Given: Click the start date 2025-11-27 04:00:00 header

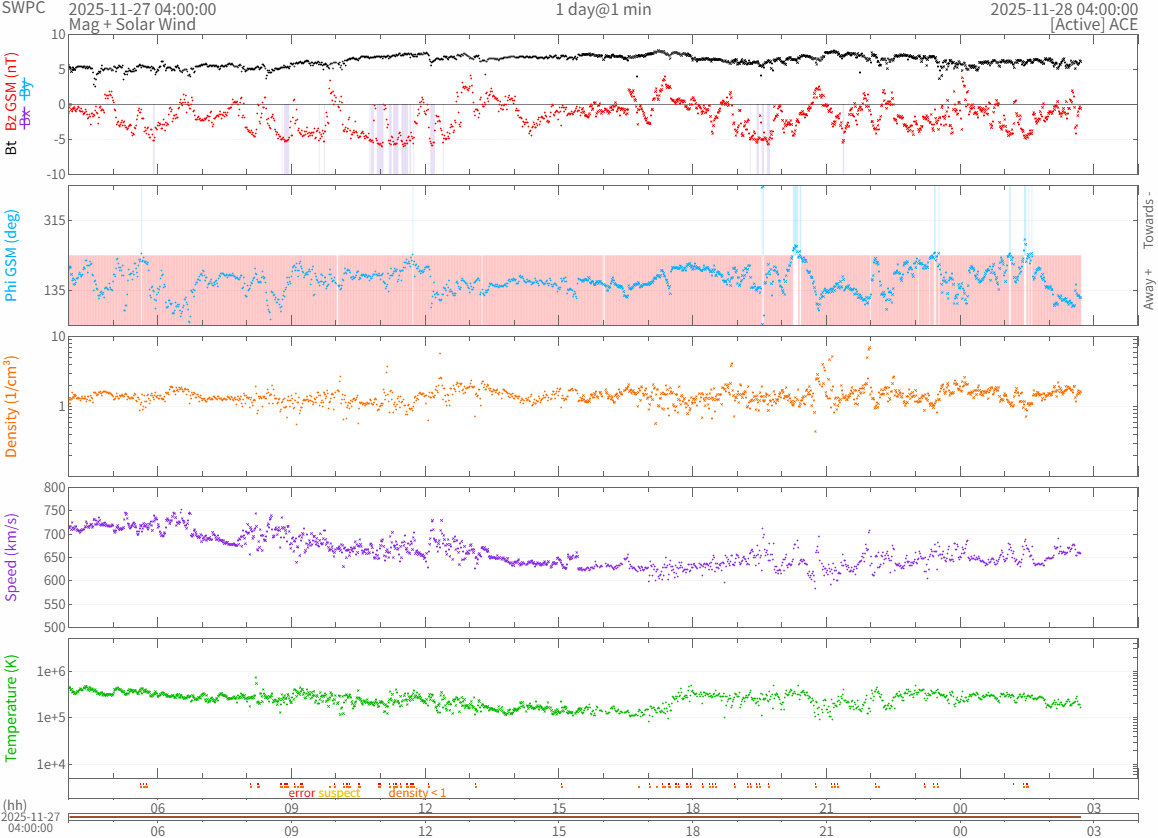Looking at the screenshot, I should 142,9.
